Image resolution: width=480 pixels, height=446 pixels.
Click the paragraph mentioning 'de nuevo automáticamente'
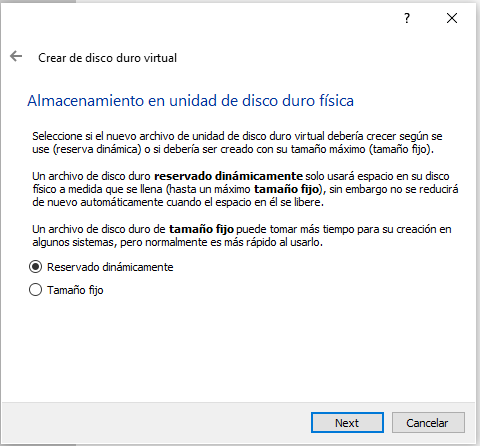245,189
